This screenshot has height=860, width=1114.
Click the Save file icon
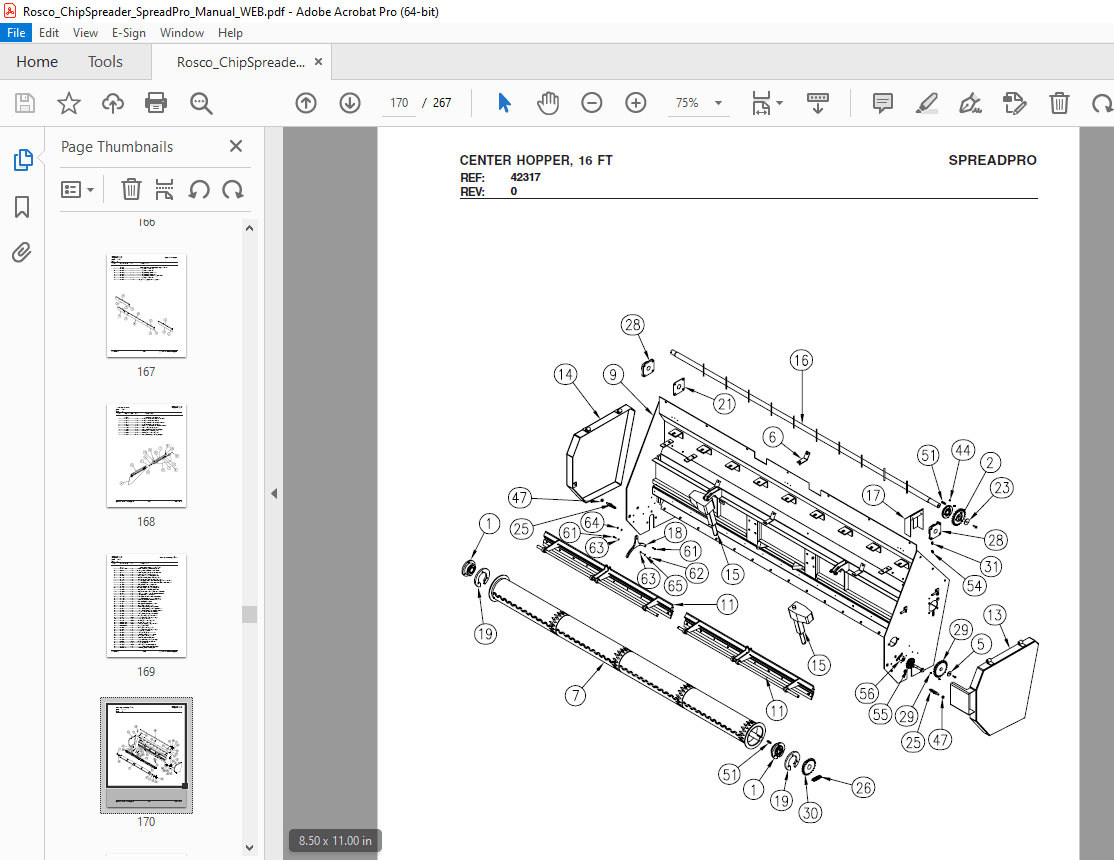(x=25, y=103)
